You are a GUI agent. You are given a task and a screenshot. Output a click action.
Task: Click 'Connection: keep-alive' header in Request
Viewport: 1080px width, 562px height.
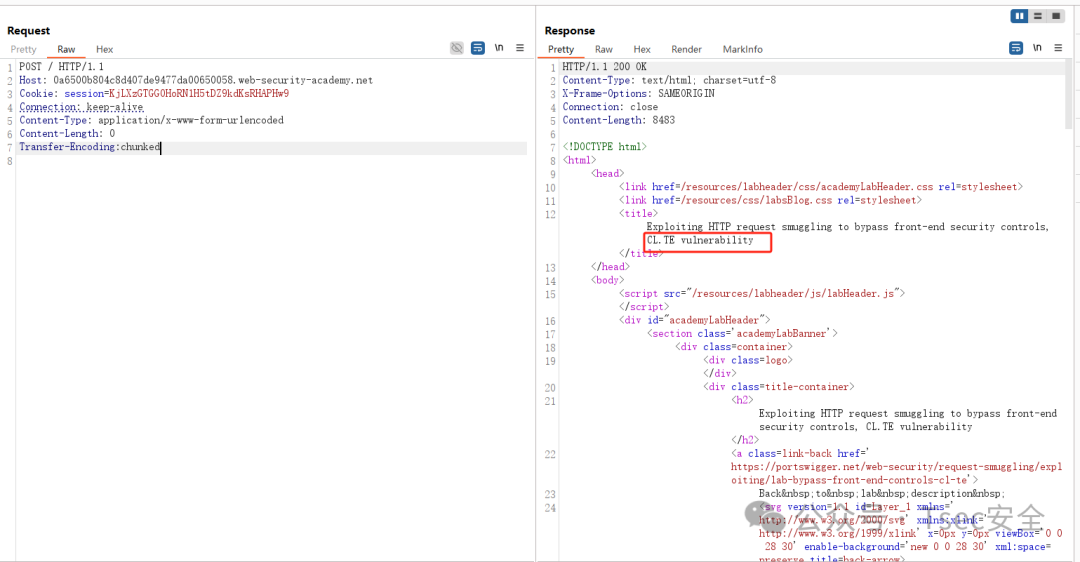[81, 107]
